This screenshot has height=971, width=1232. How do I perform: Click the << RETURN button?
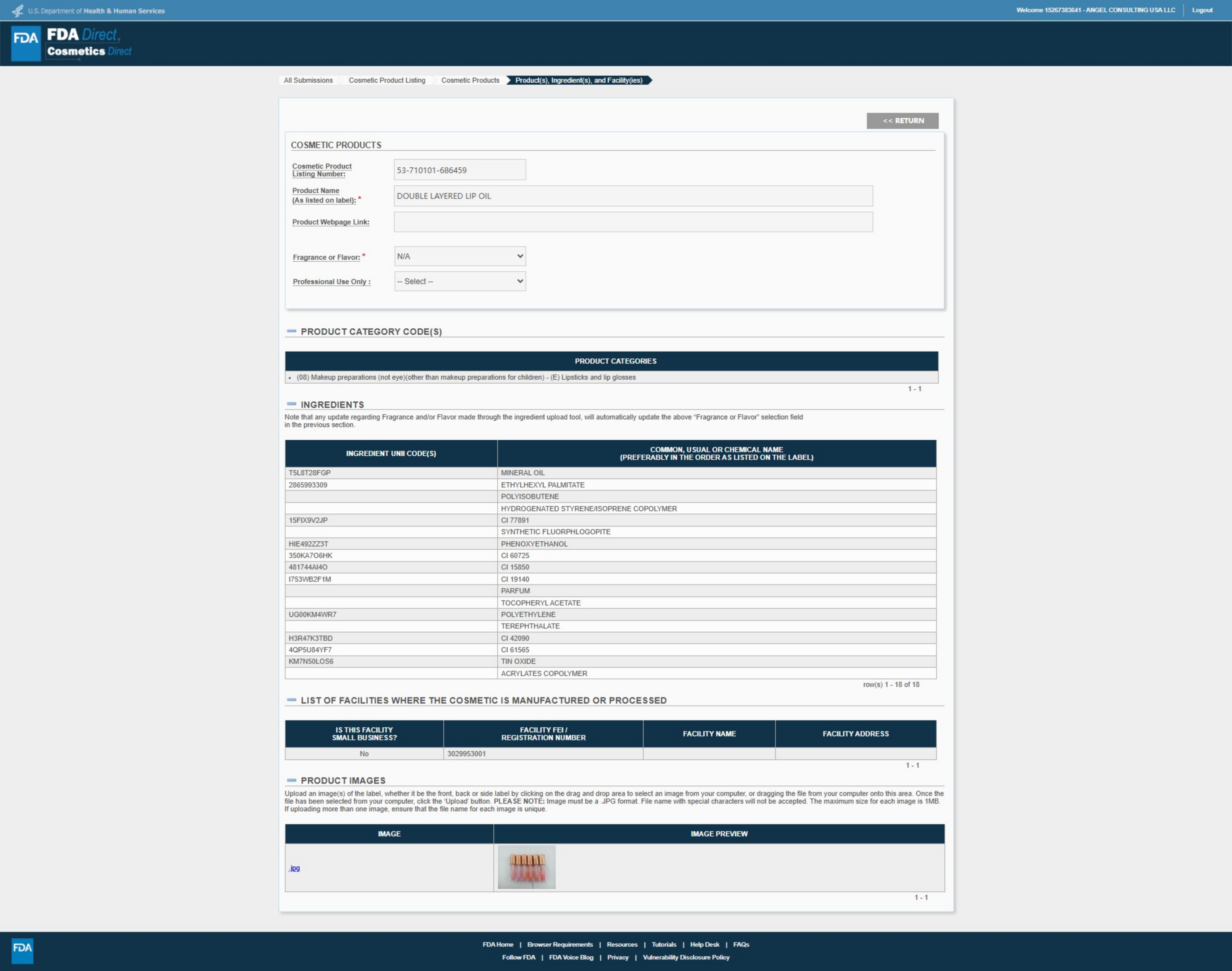tap(902, 121)
